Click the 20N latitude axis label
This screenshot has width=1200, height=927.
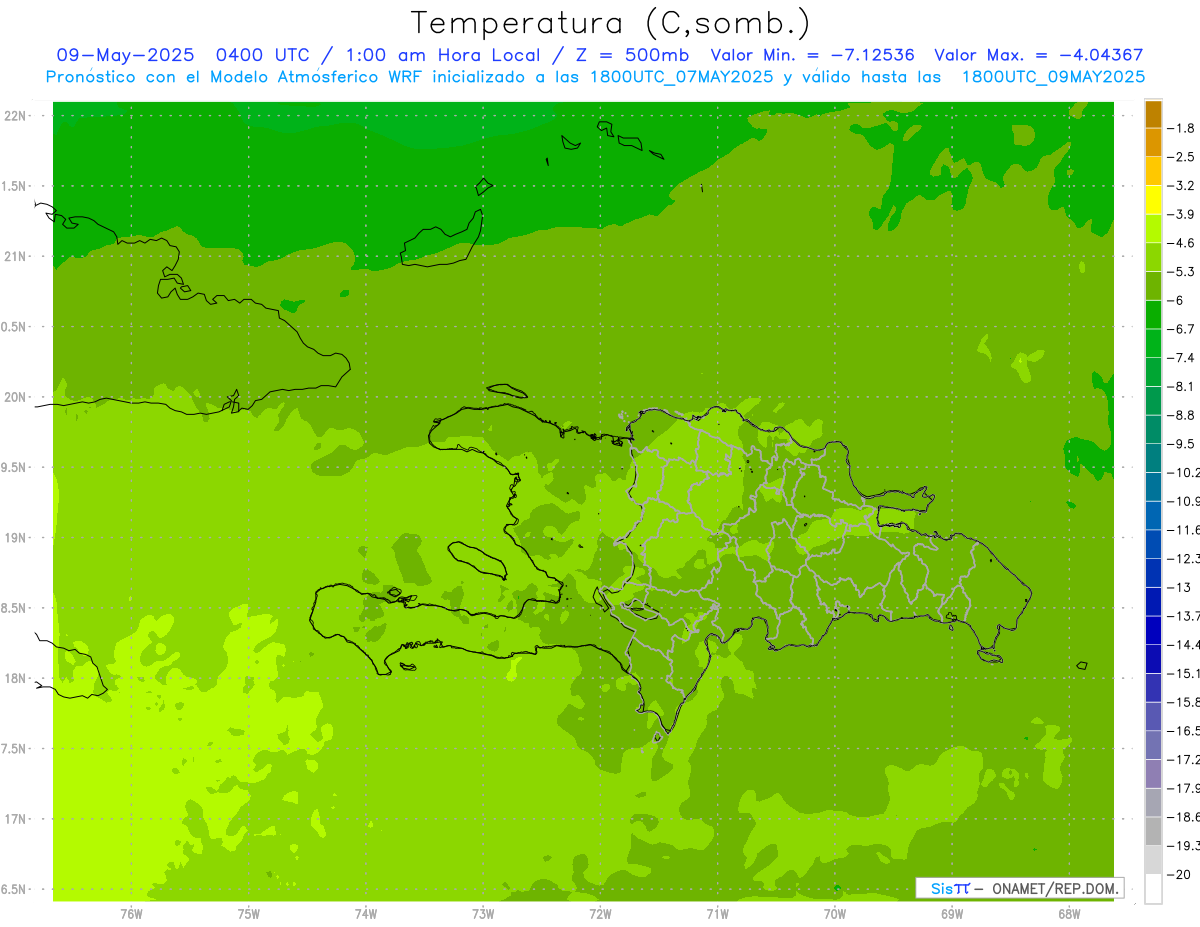coord(15,397)
